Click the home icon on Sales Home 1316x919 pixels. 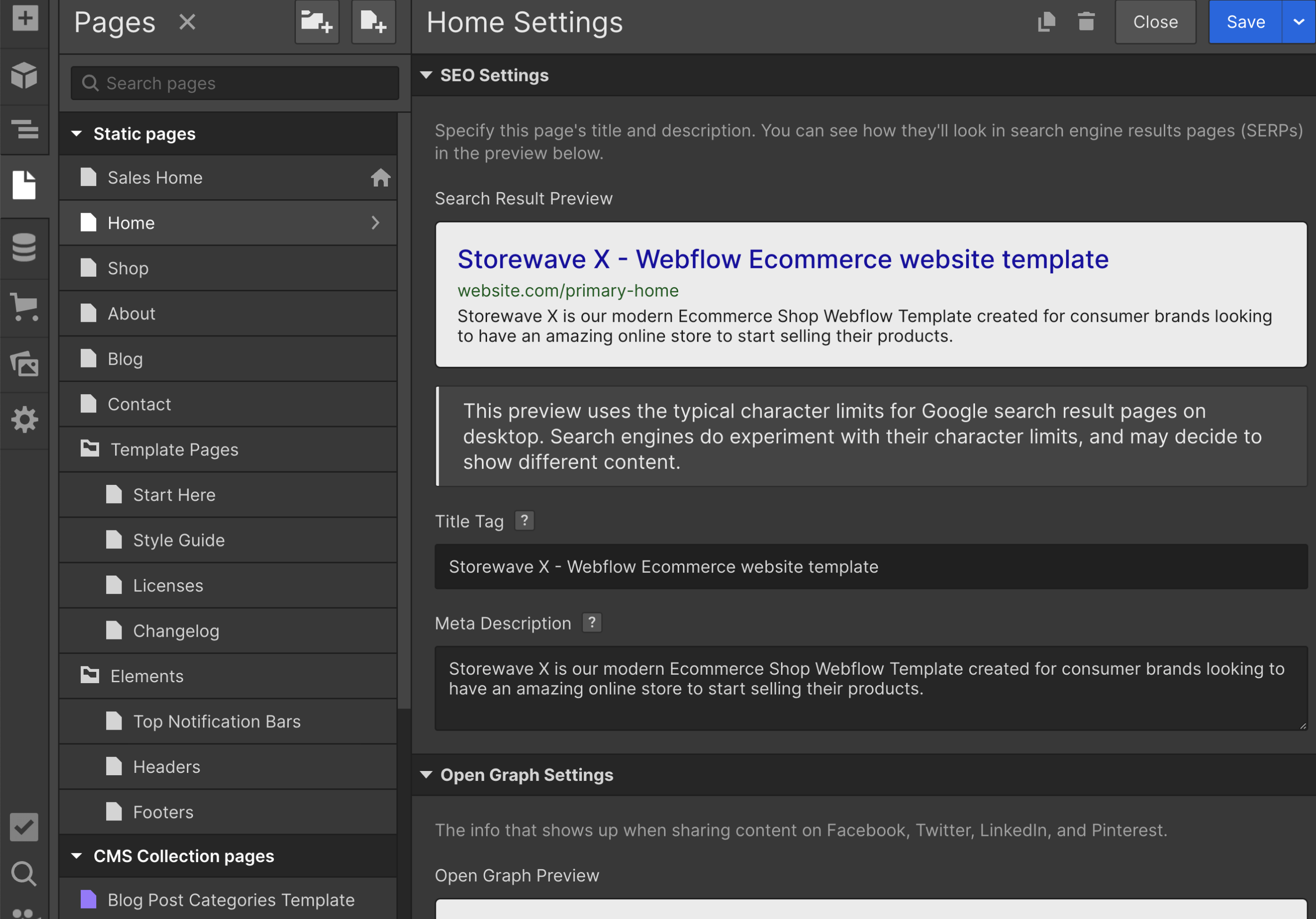pos(380,178)
